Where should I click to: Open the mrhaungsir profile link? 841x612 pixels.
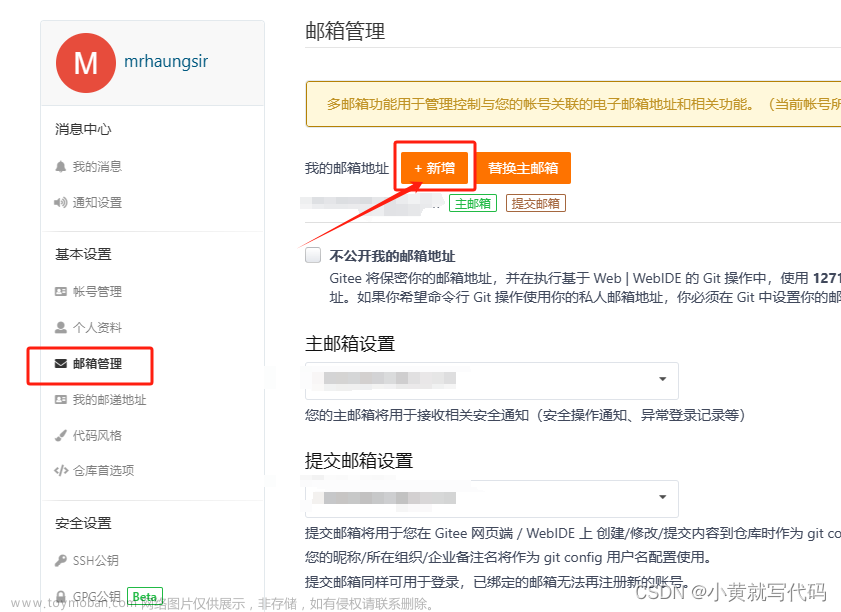point(166,62)
